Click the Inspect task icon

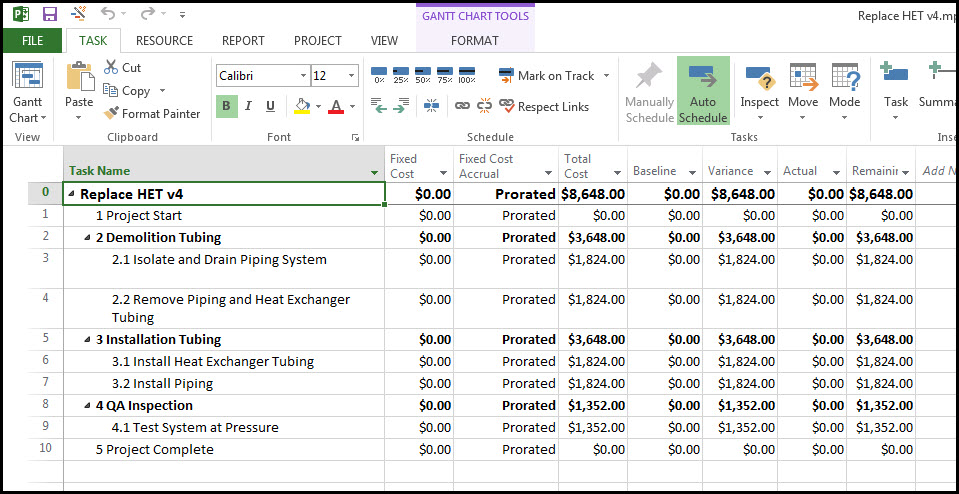point(760,78)
